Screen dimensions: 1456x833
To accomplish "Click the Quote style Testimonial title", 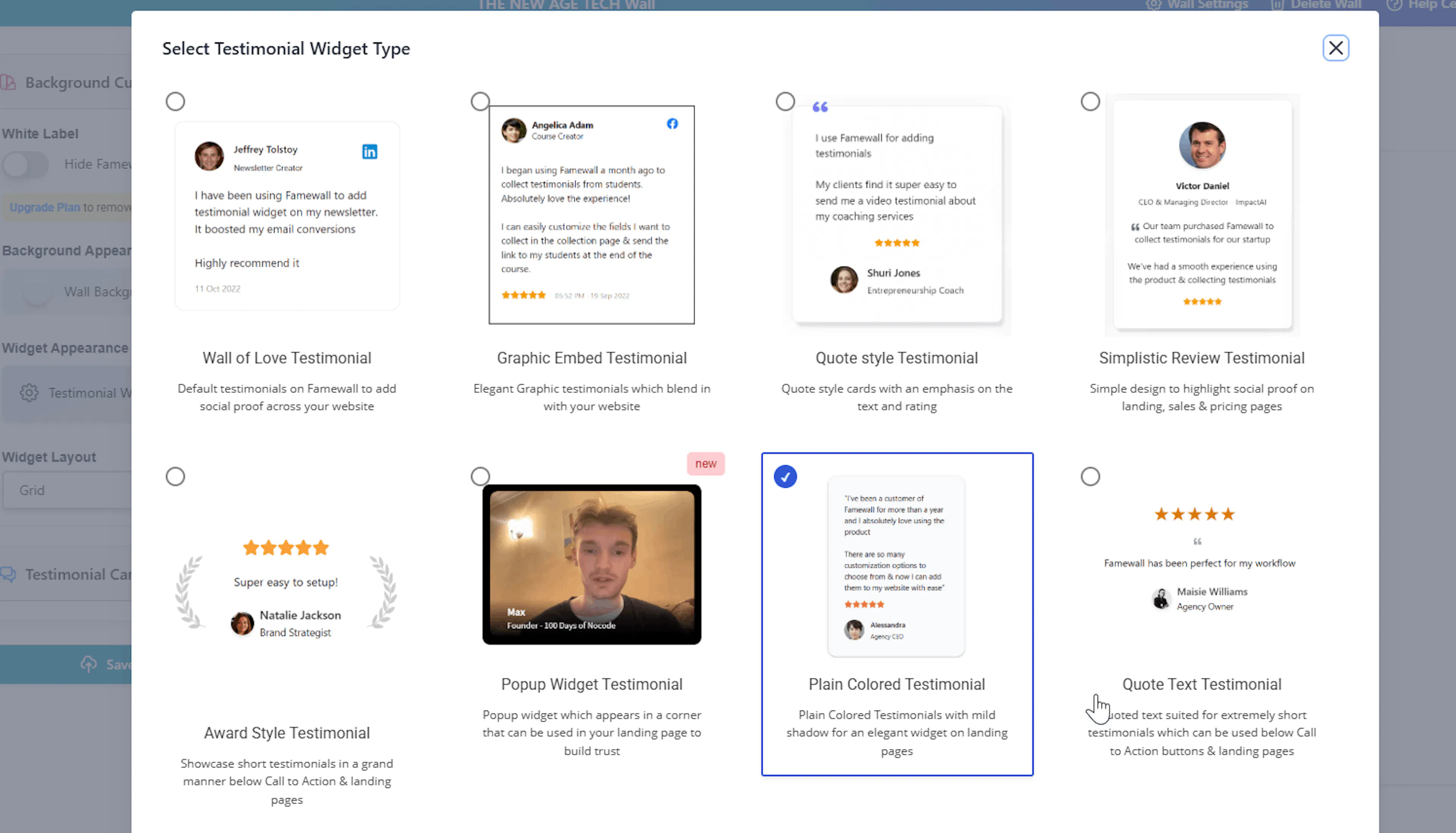I will pos(896,358).
